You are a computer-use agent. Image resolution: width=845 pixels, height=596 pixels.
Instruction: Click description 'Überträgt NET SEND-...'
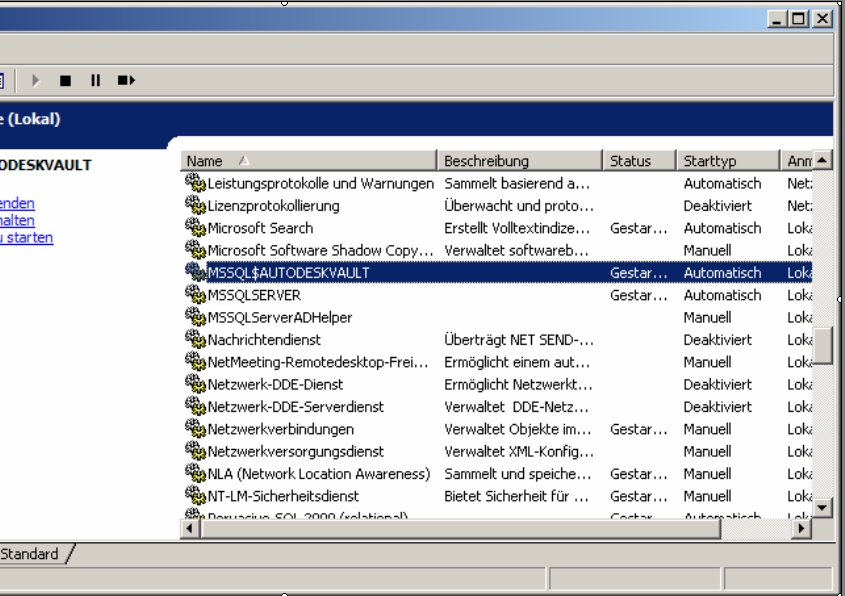pos(519,340)
